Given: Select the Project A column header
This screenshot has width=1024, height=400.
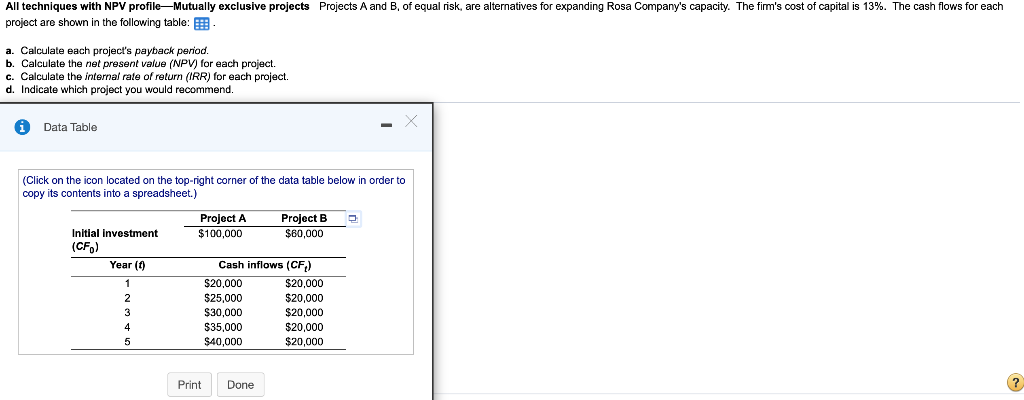Looking at the screenshot, I should 223,218.
